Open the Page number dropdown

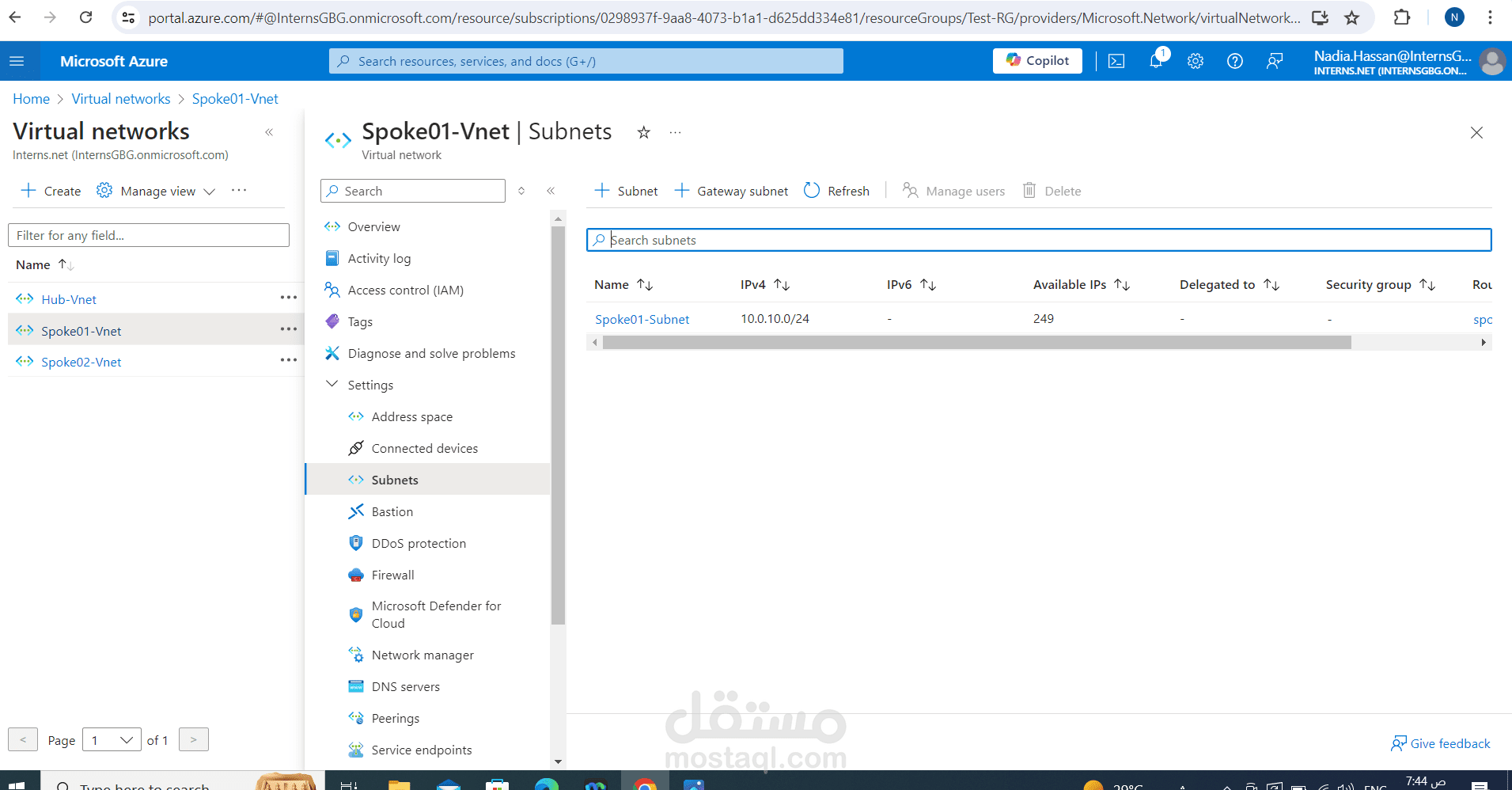[112, 740]
